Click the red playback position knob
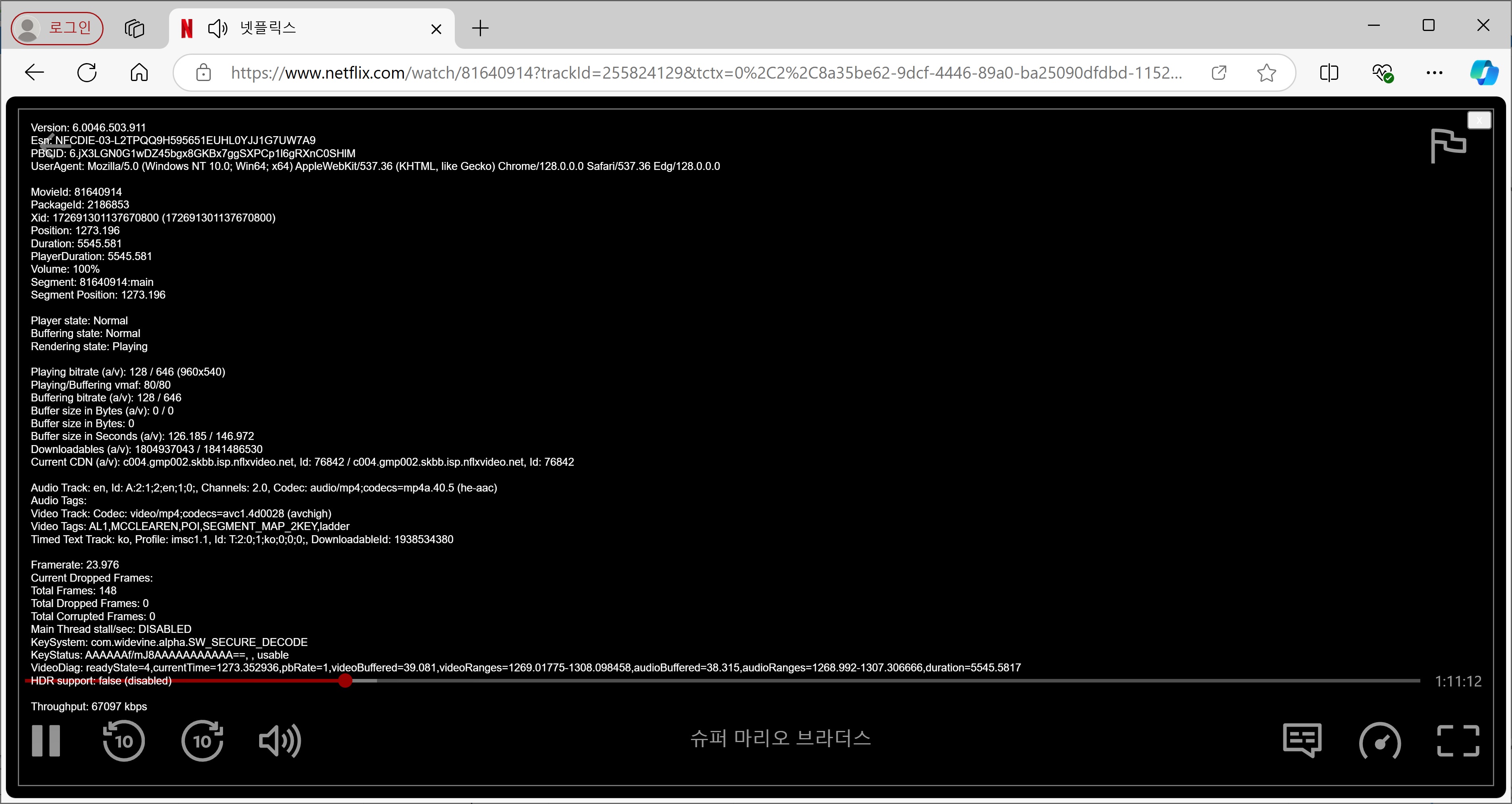This screenshot has height=804, width=1512. (345, 681)
